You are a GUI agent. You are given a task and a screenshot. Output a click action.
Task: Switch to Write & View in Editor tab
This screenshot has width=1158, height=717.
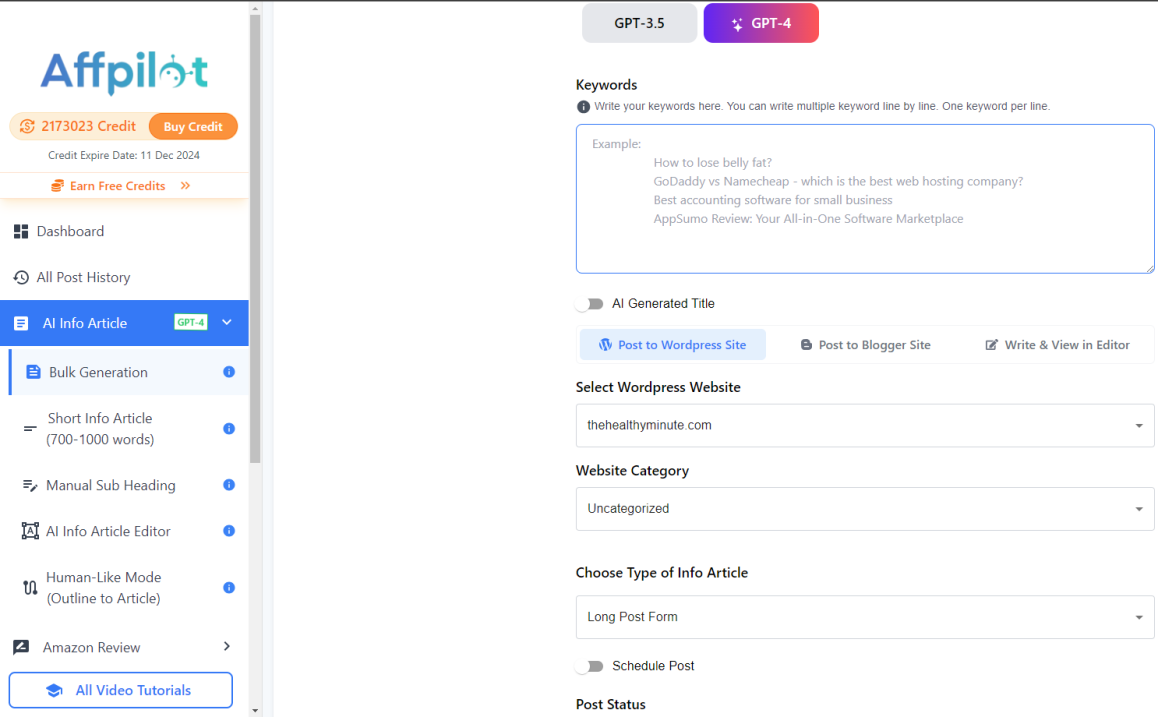1058,345
